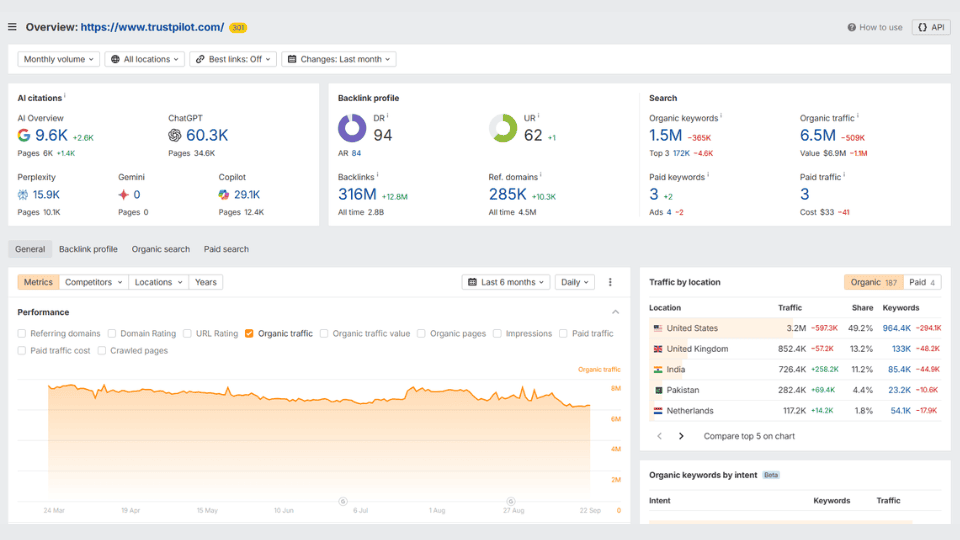Select the Metrics chart tab
960x540 pixels.
[x=38, y=282]
